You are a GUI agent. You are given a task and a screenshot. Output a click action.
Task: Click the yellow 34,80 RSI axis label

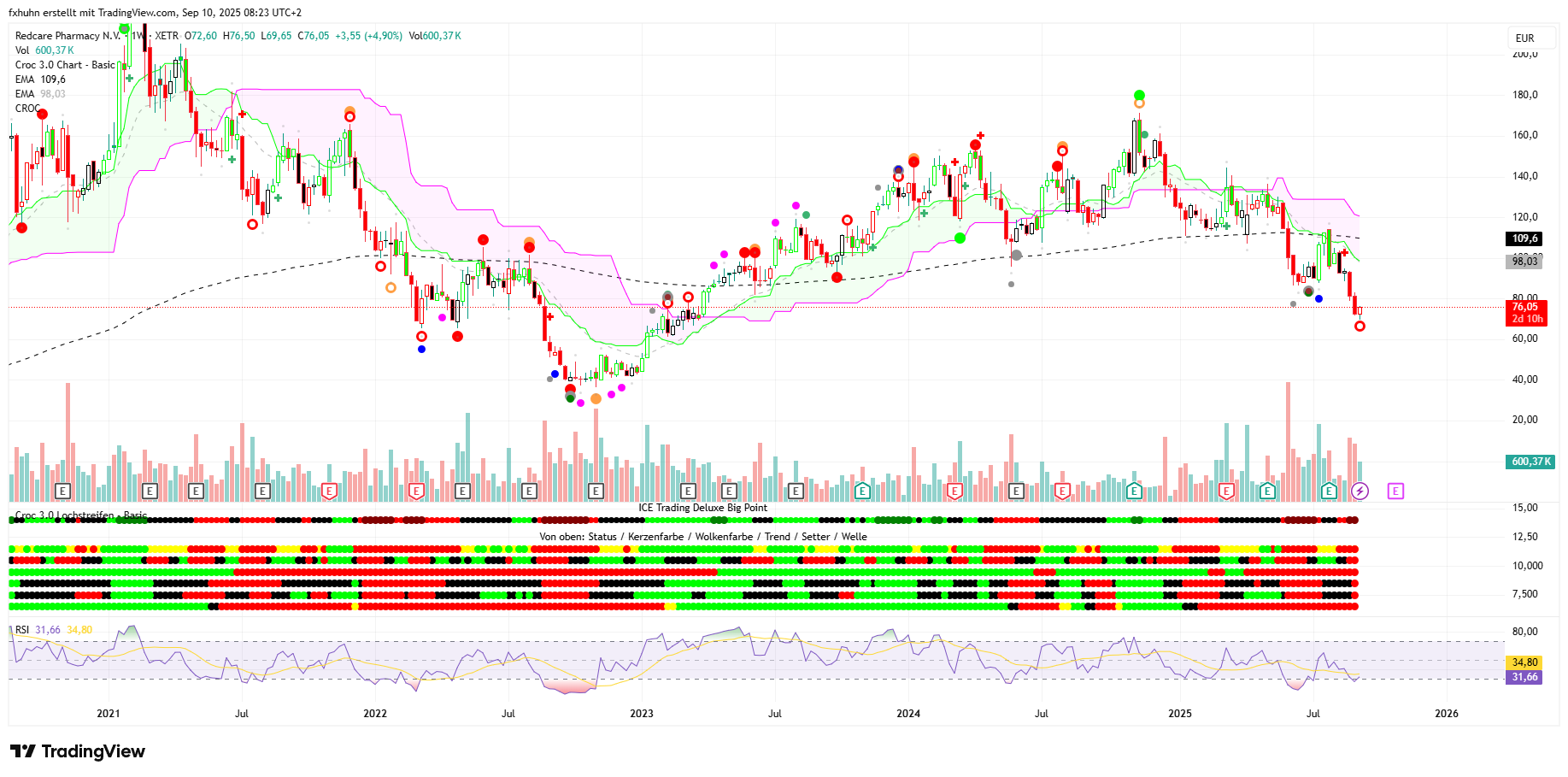tap(1524, 662)
